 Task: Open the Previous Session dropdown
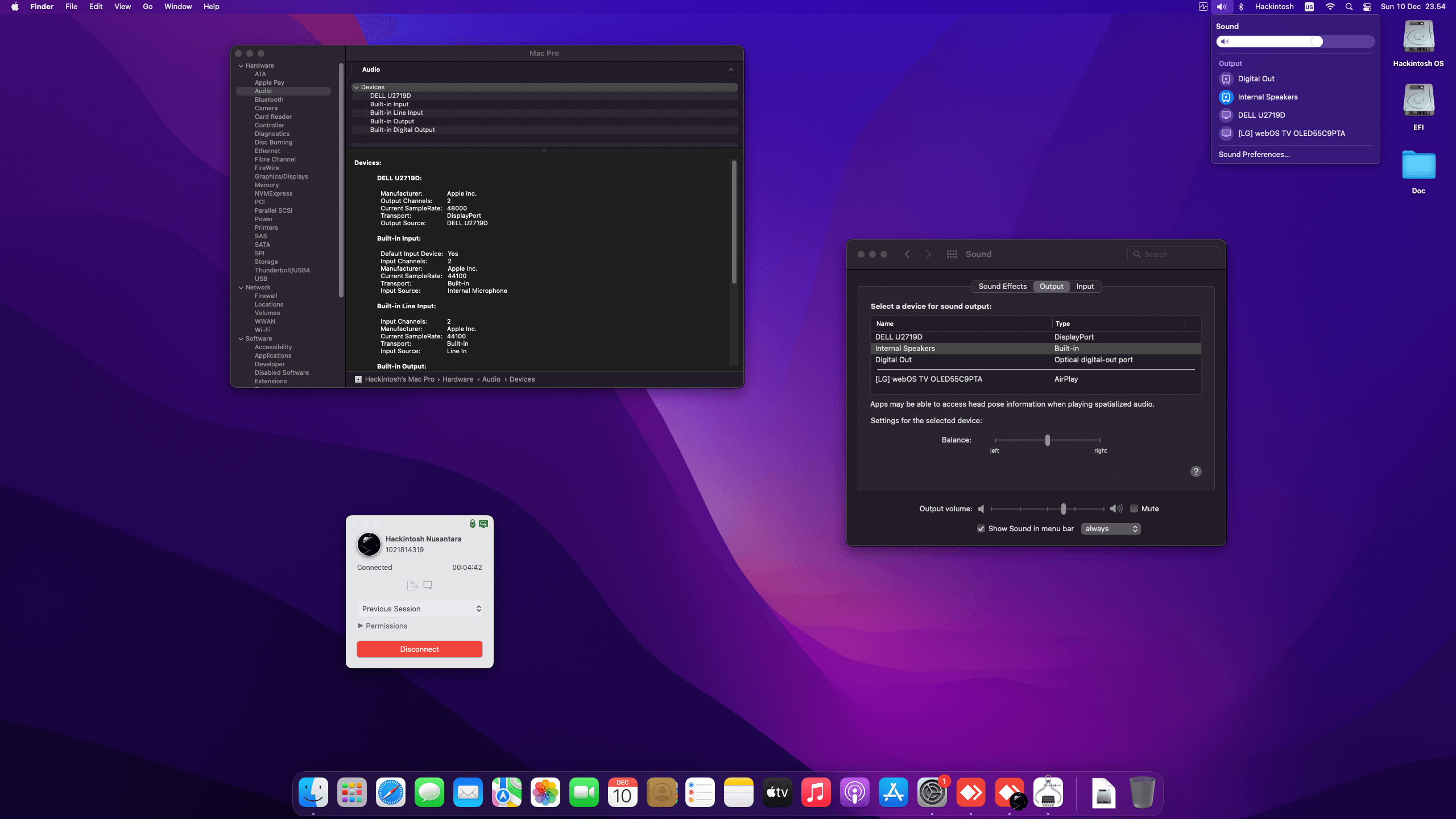[x=420, y=609]
